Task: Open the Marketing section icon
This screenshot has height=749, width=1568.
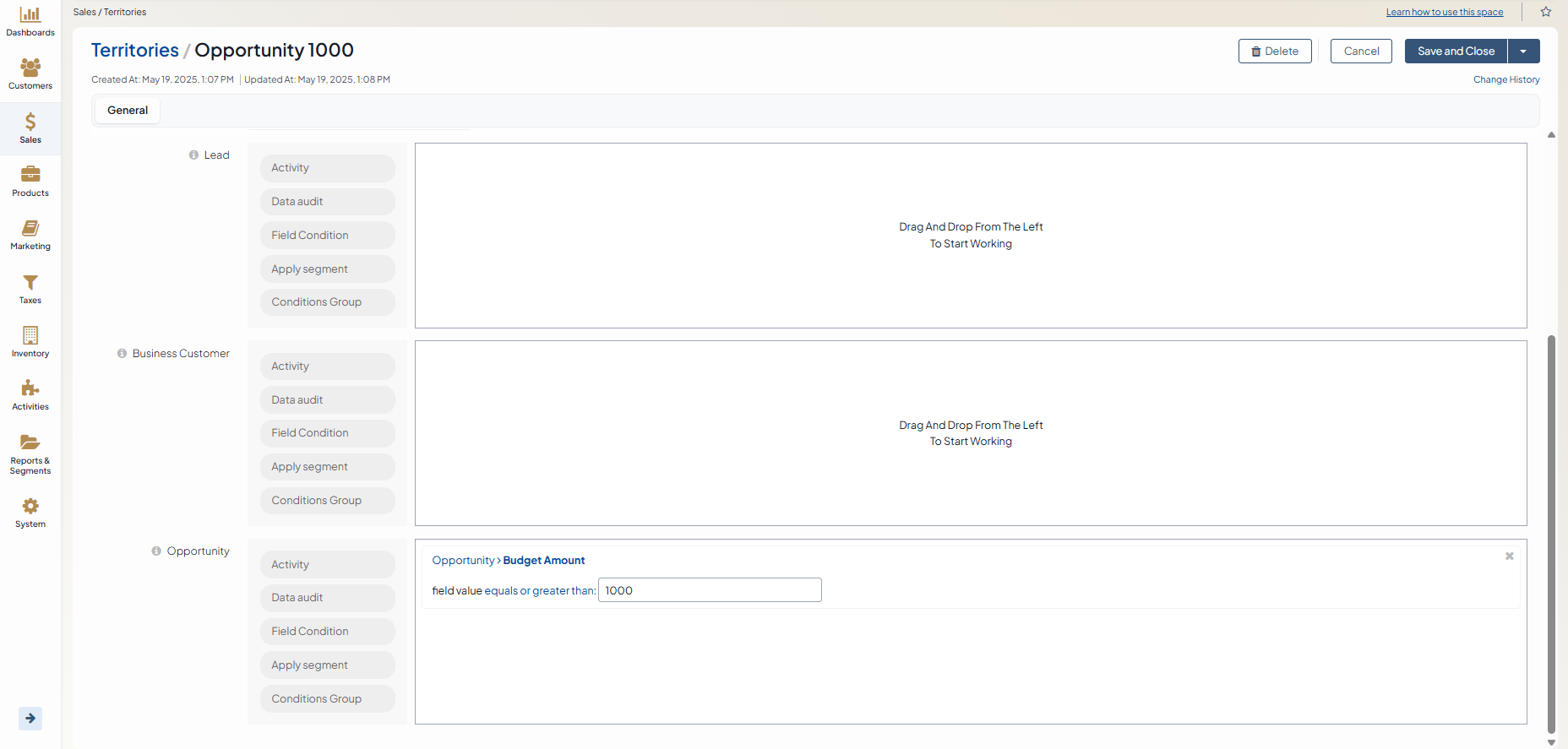Action: (30, 228)
